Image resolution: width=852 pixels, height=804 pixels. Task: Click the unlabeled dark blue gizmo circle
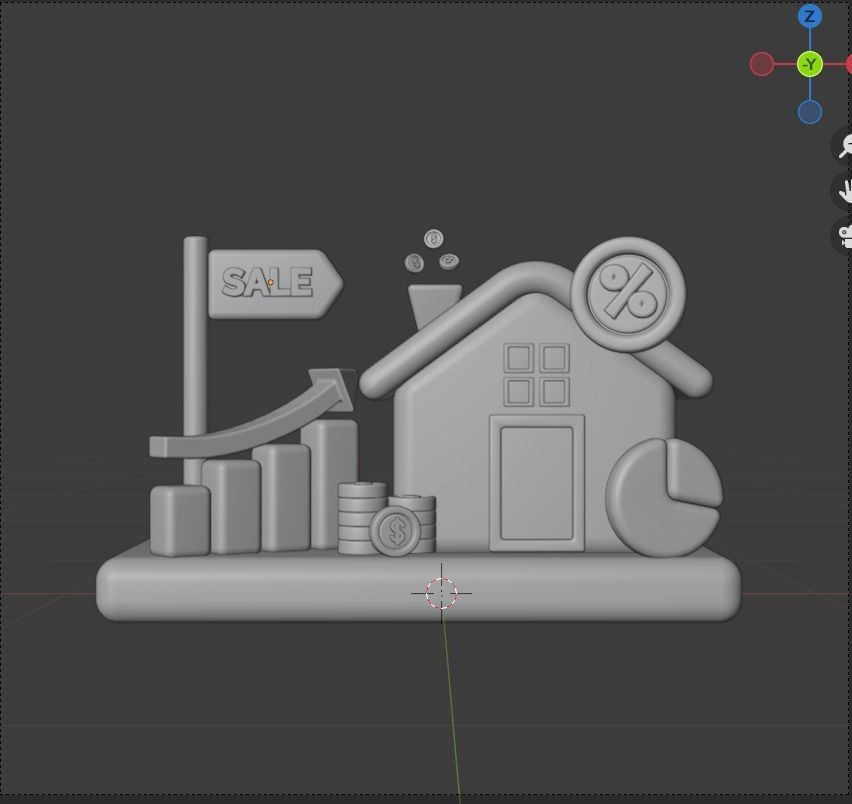pos(810,112)
